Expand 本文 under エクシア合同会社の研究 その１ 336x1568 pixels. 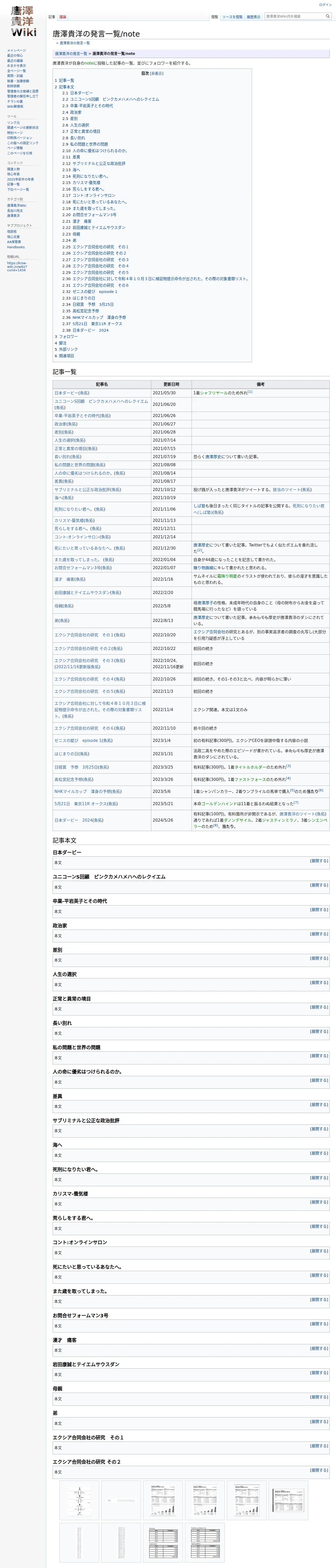point(319,1446)
